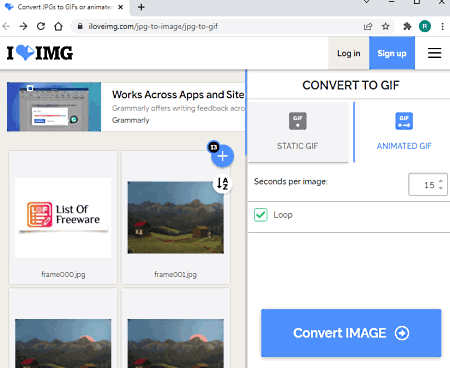Image resolution: width=450 pixels, height=368 pixels.
Task: Decrease seconds per image with down arrow
Action: pyautogui.click(x=441, y=188)
